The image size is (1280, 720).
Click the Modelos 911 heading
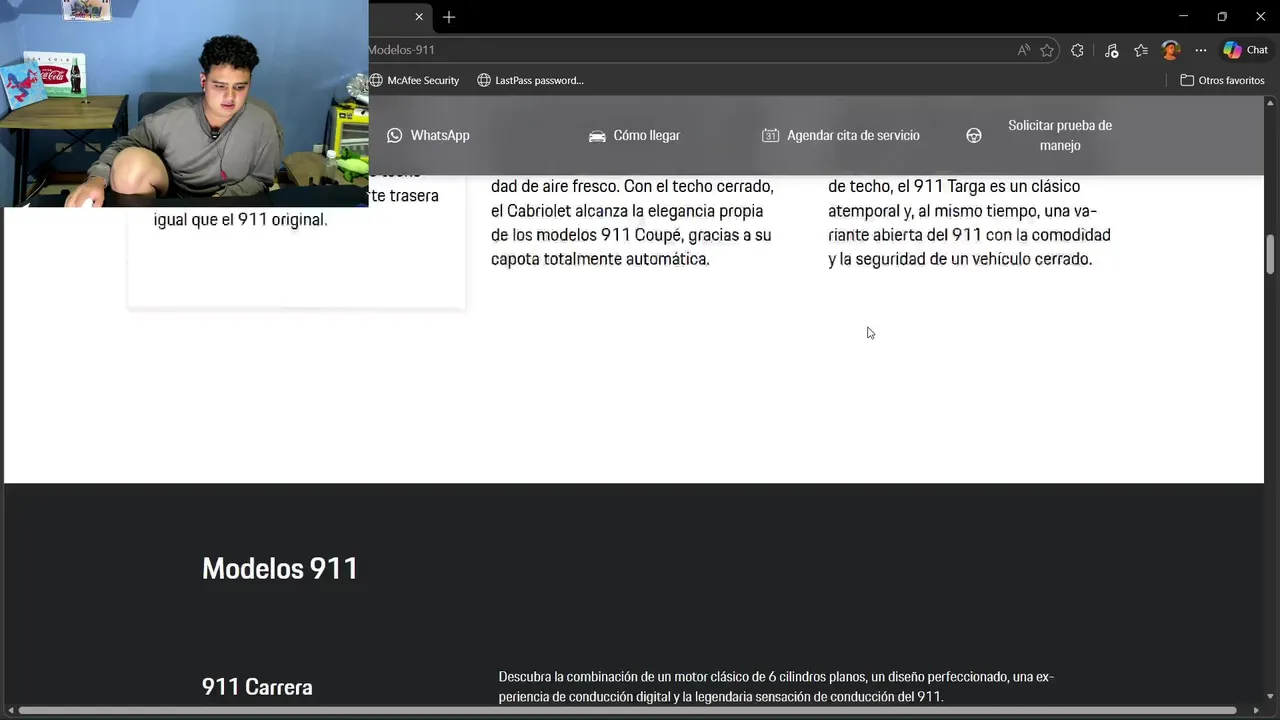(280, 568)
